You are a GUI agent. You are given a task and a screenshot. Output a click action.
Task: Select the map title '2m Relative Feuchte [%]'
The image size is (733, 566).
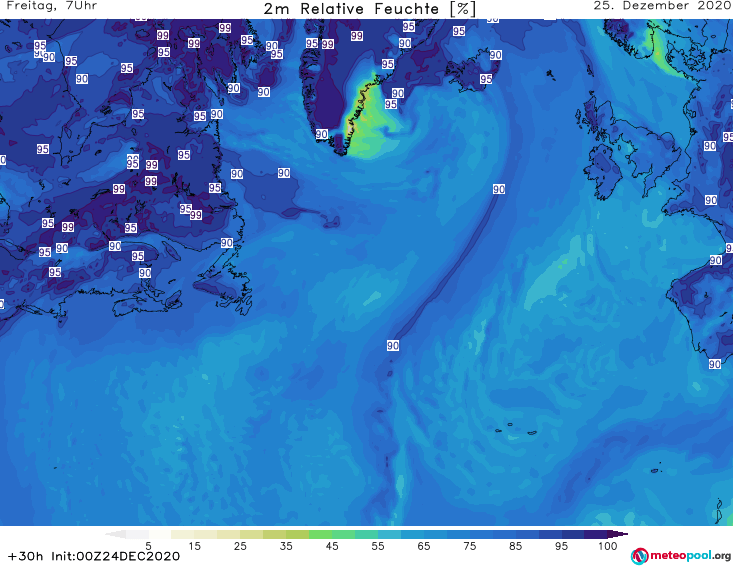pyautogui.click(x=370, y=9)
